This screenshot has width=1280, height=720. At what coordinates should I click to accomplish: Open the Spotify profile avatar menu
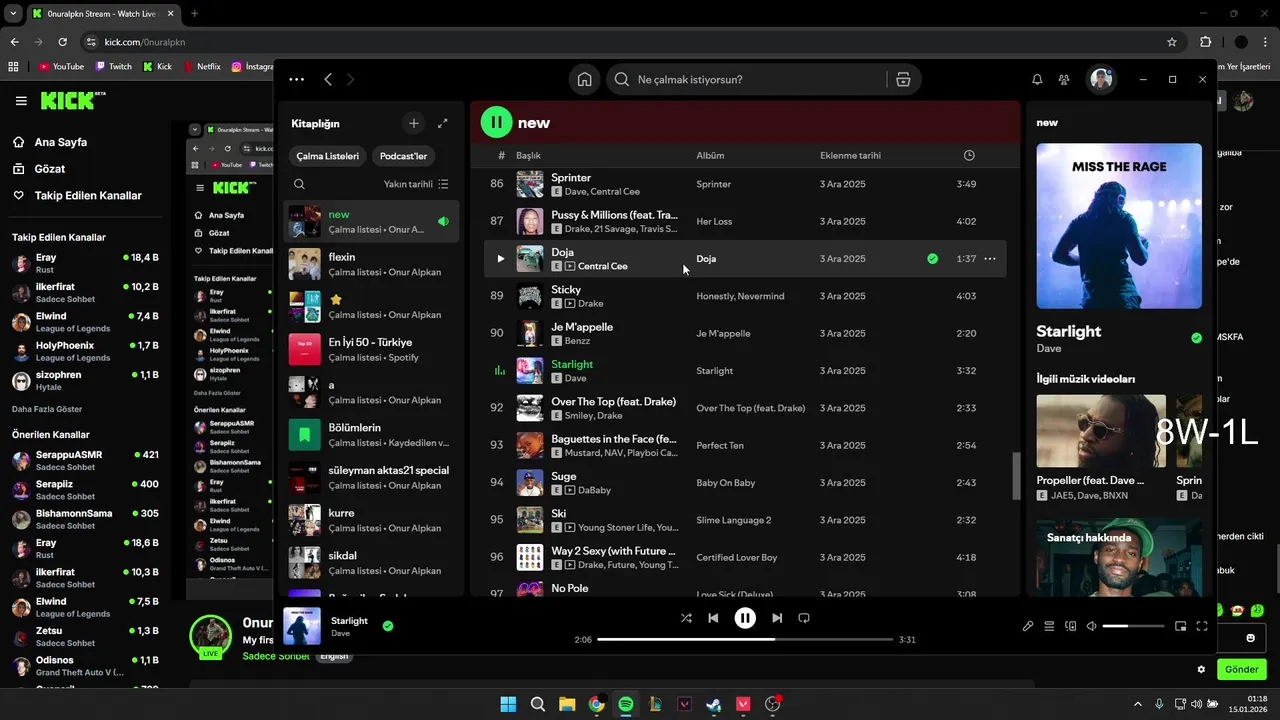click(1101, 79)
